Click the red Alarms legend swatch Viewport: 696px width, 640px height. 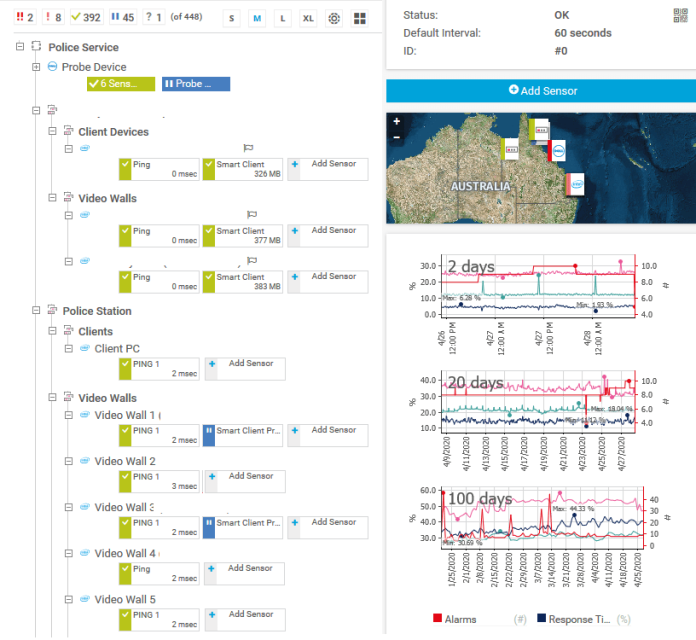point(438,620)
